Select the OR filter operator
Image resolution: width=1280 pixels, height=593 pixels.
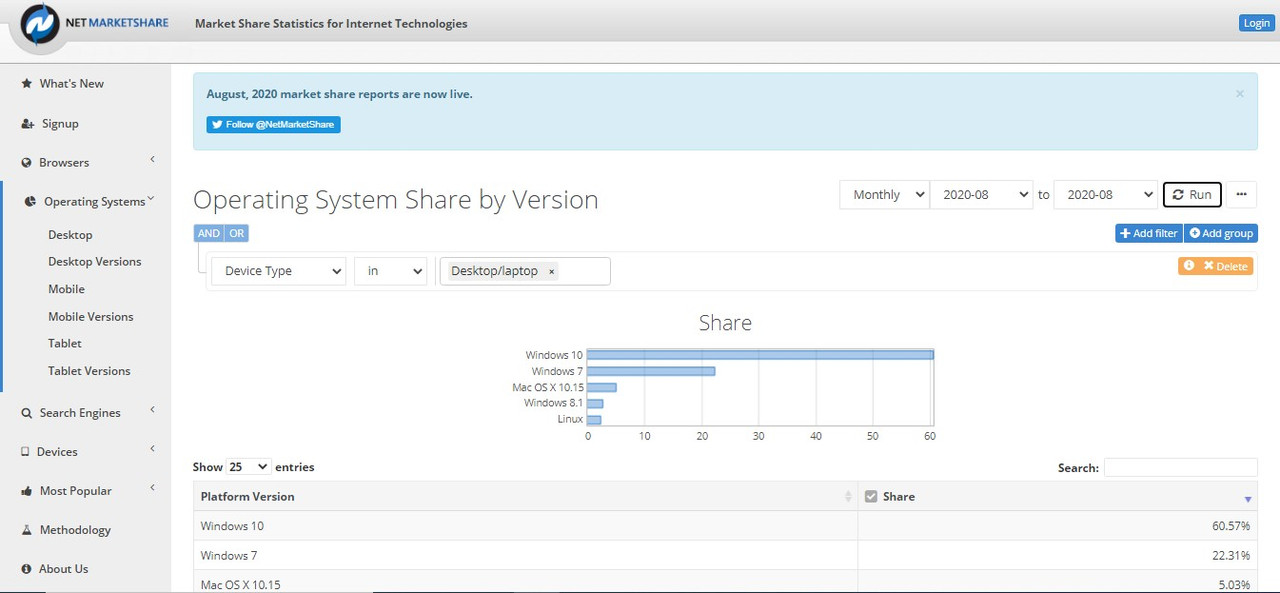tap(236, 233)
